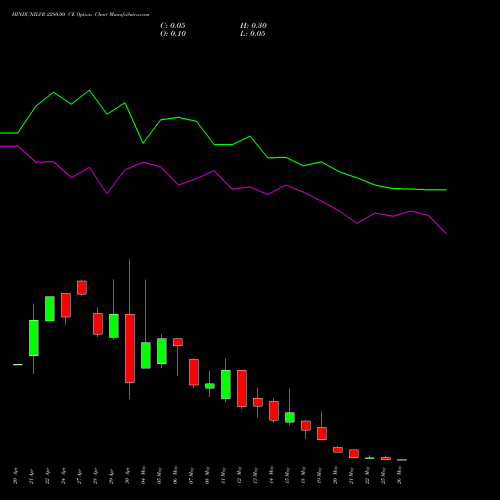Image resolution: width=500 pixels, height=500 pixels.
Task: Click the '21 Apr' date label
Action: pos(31,476)
